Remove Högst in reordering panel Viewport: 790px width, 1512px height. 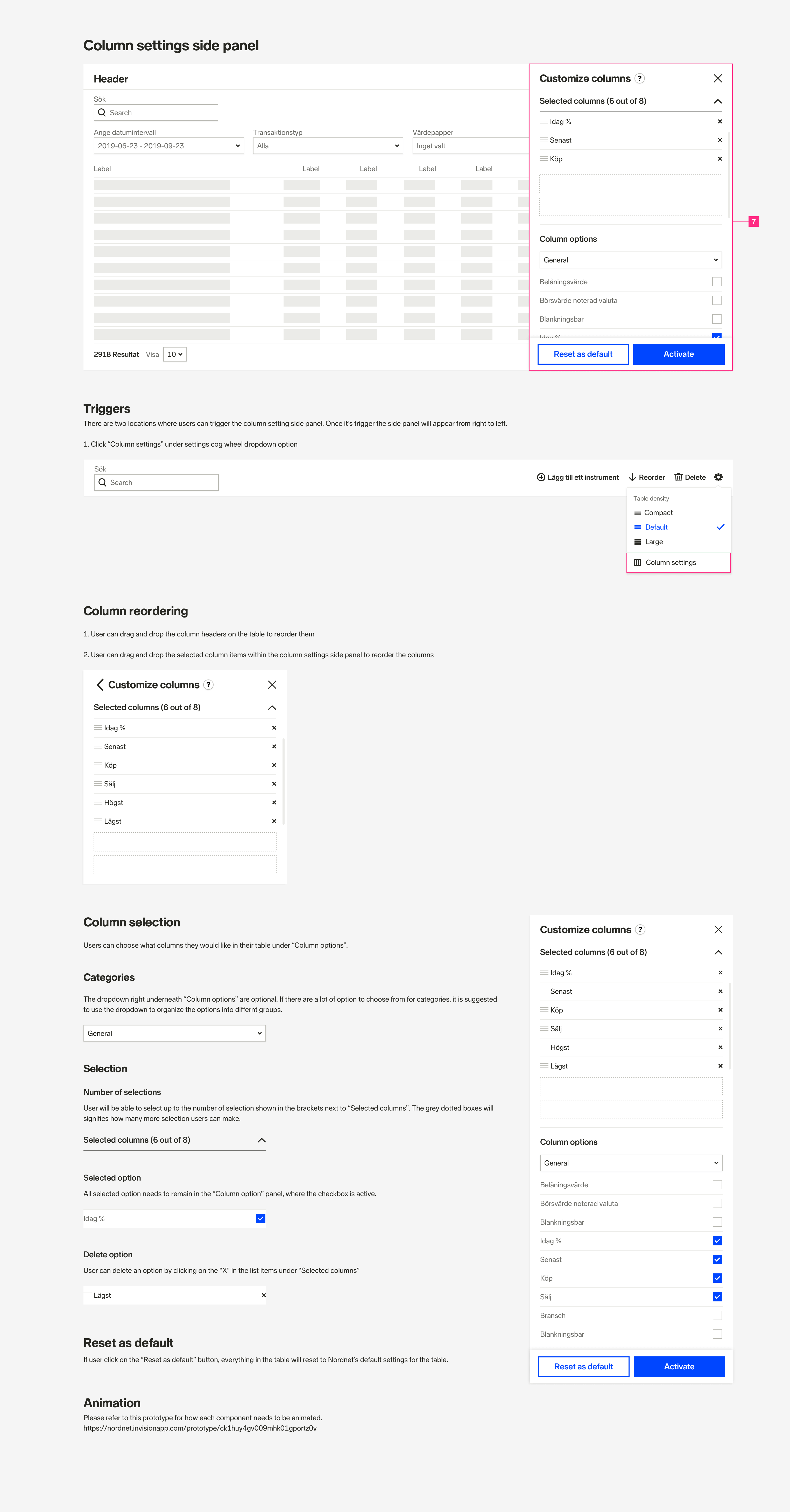pos(274,803)
